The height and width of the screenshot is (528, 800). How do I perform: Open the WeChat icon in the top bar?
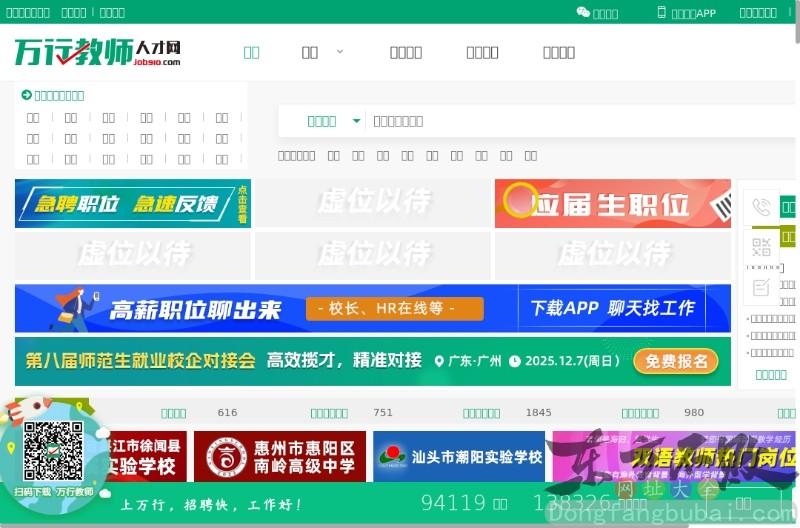(x=583, y=12)
